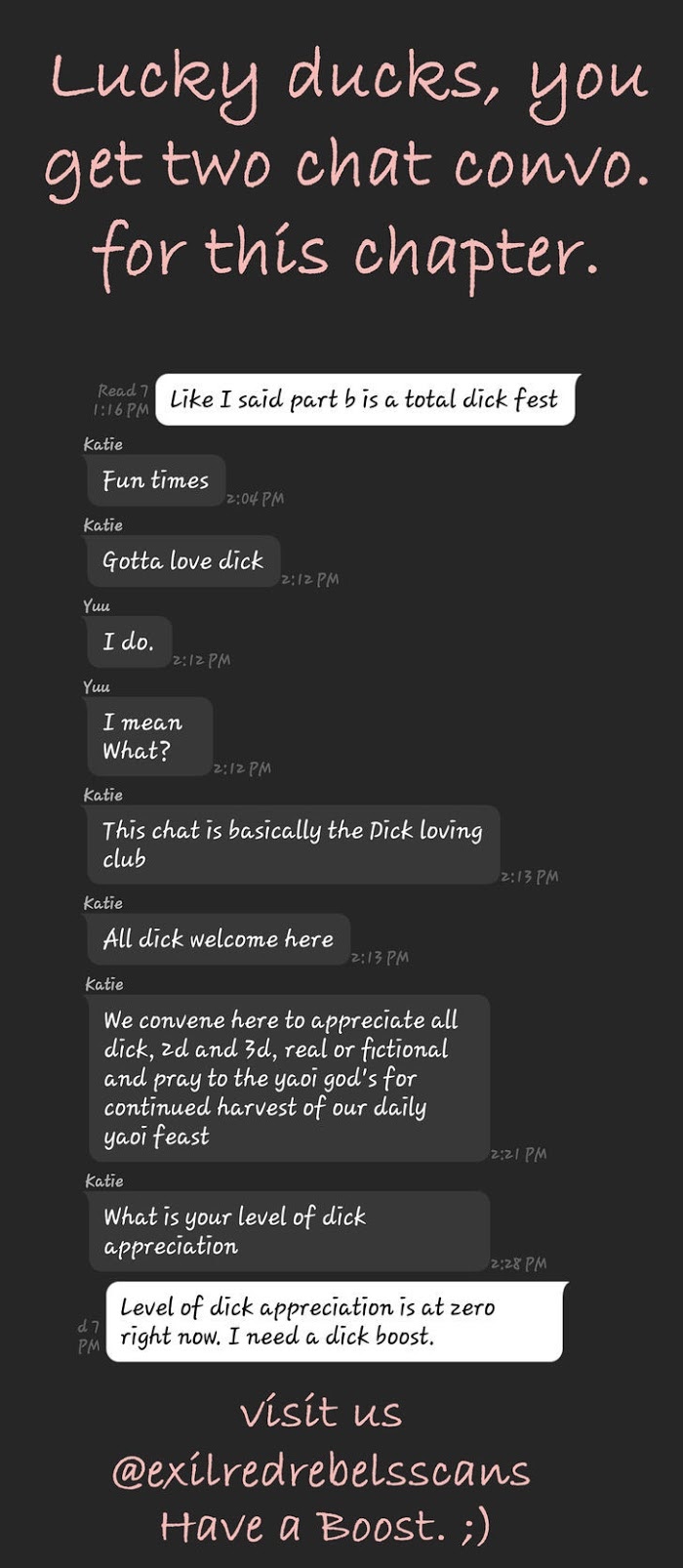Click the 2:04 PM timestamp
The image size is (683, 1568).
click(x=256, y=499)
